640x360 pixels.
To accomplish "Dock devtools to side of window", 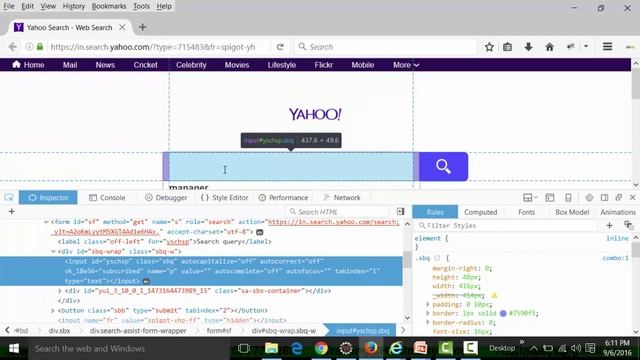I will (x=604, y=198).
